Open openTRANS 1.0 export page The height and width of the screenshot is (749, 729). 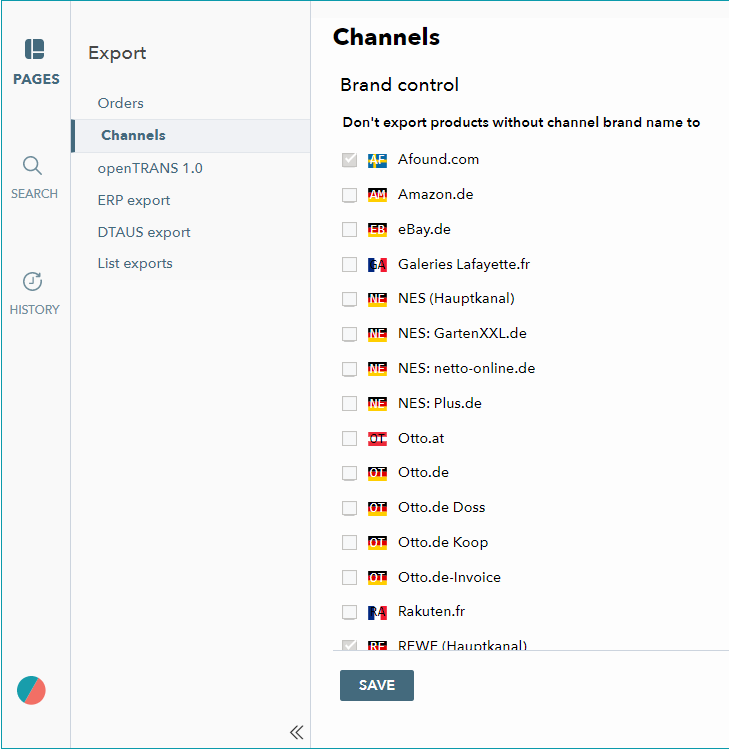(150, 168)
